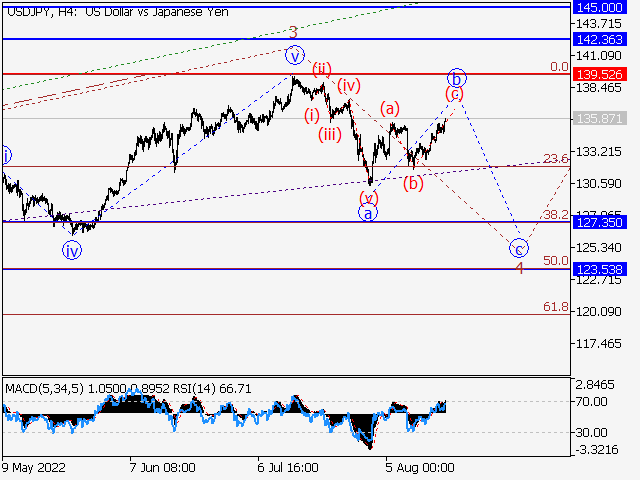Image resolution: width=640 pixels, height=480 pixels.
Task: Click the -3.3216 indicator scale value
Action: (596, 450)
